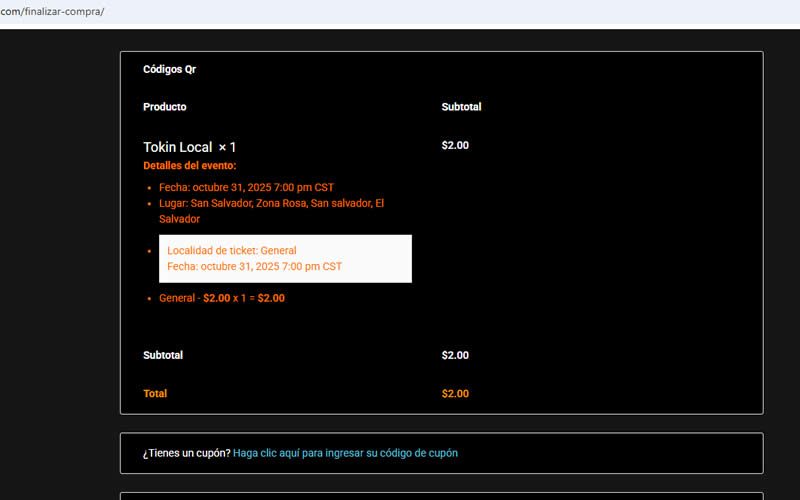Screen dimensions: 800x500
Task: Click the address bar URL finalizar-compra
Action: click(x=52, y=12)
